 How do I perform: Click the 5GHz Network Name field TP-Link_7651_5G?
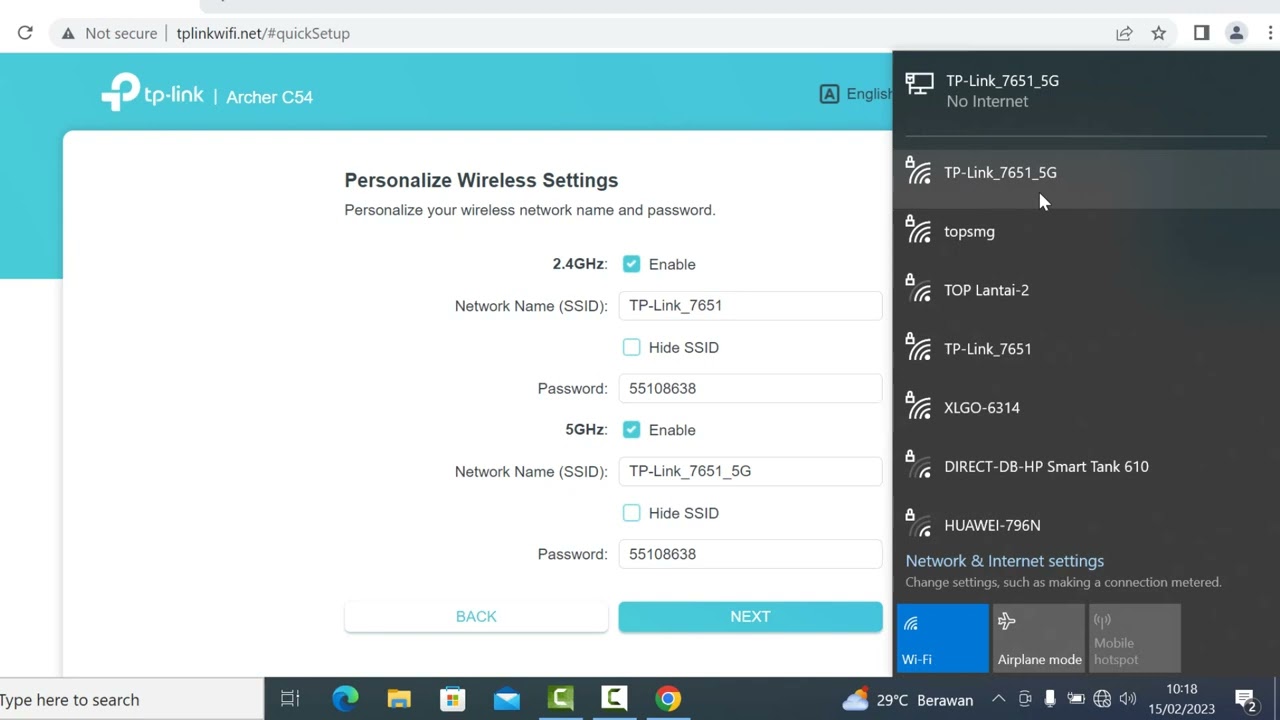[750, 471]
